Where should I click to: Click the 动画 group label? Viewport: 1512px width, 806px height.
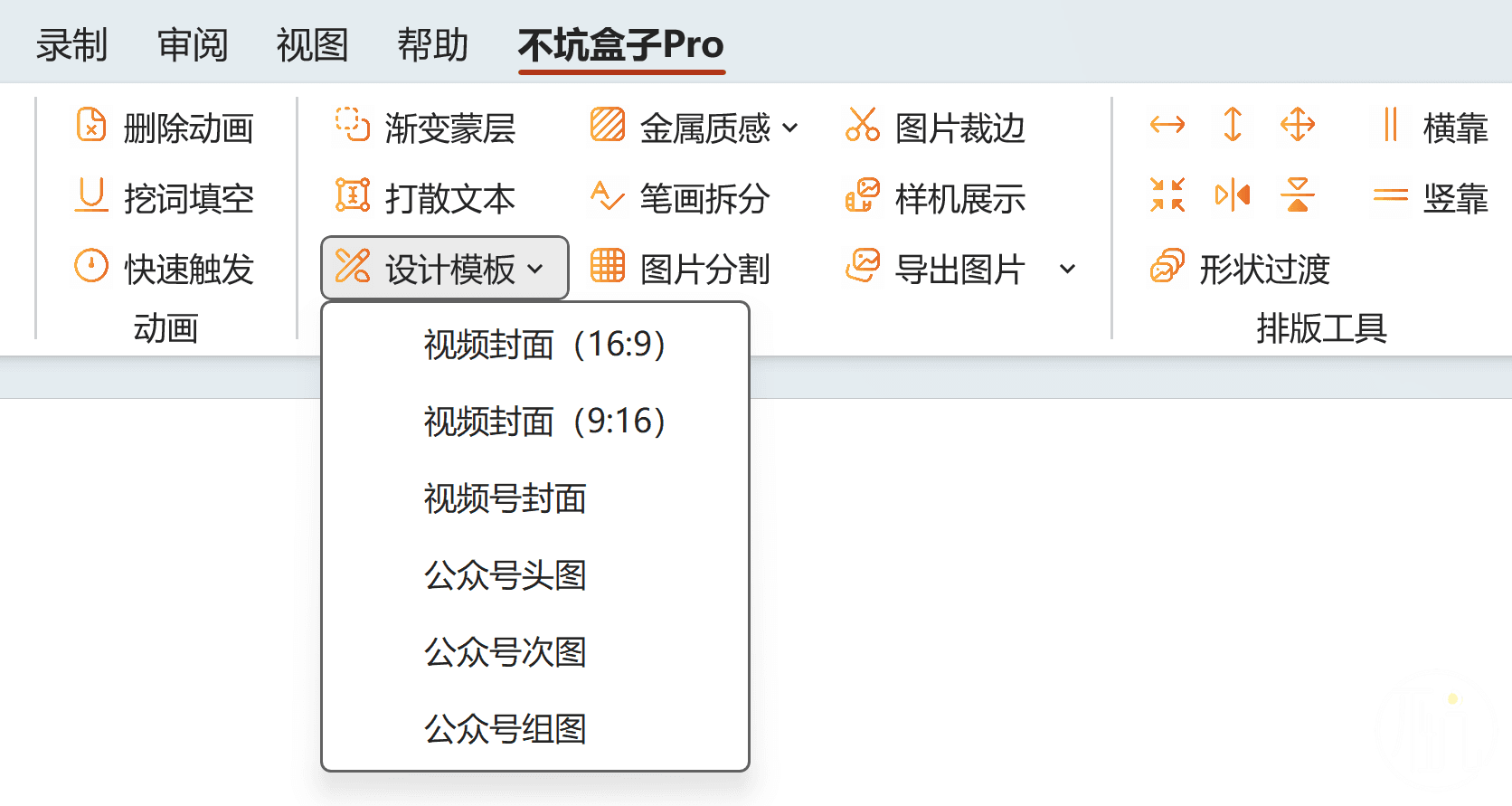[166, 327]
